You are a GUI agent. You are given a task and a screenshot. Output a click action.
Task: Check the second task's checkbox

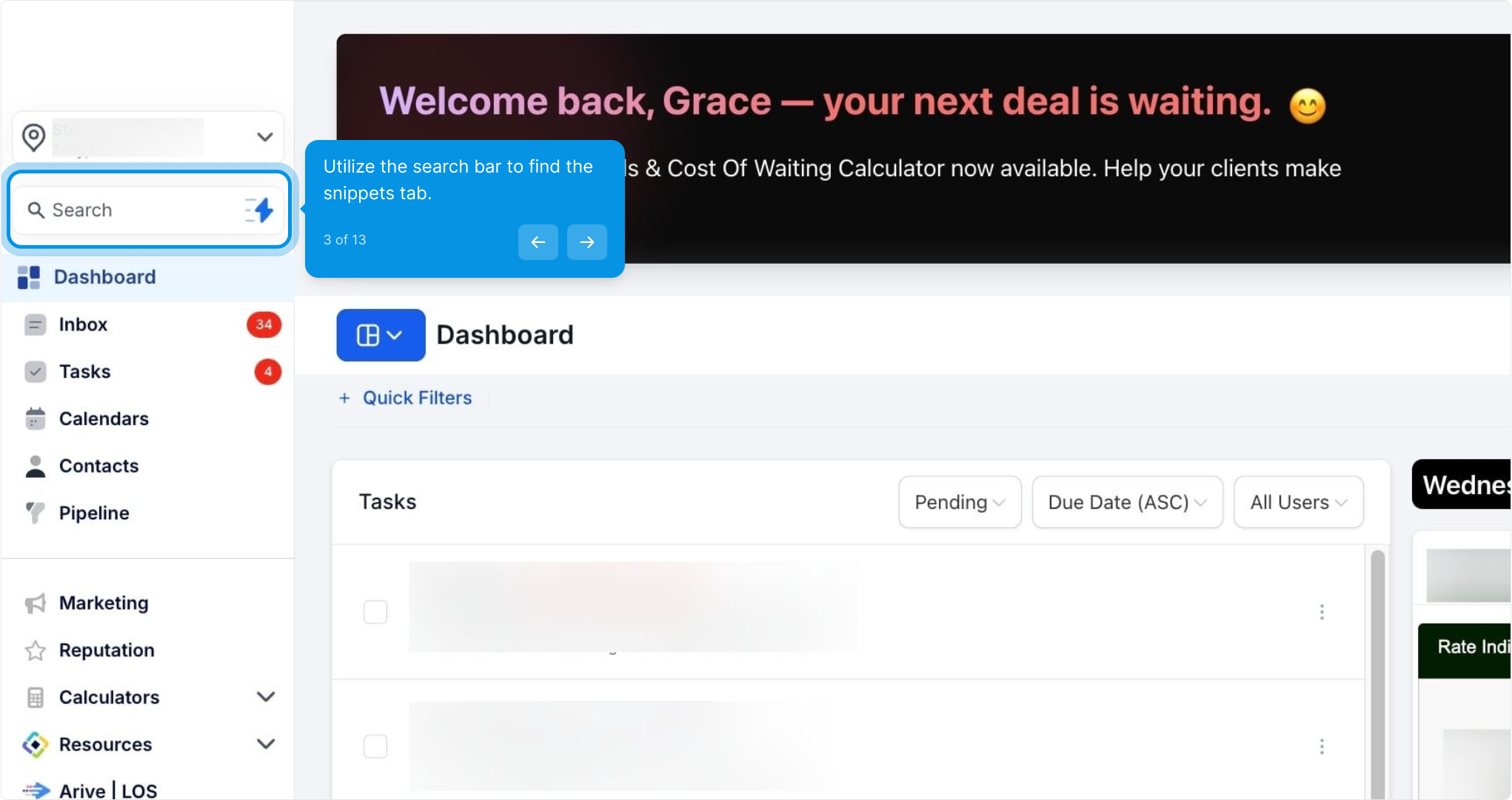375,746
